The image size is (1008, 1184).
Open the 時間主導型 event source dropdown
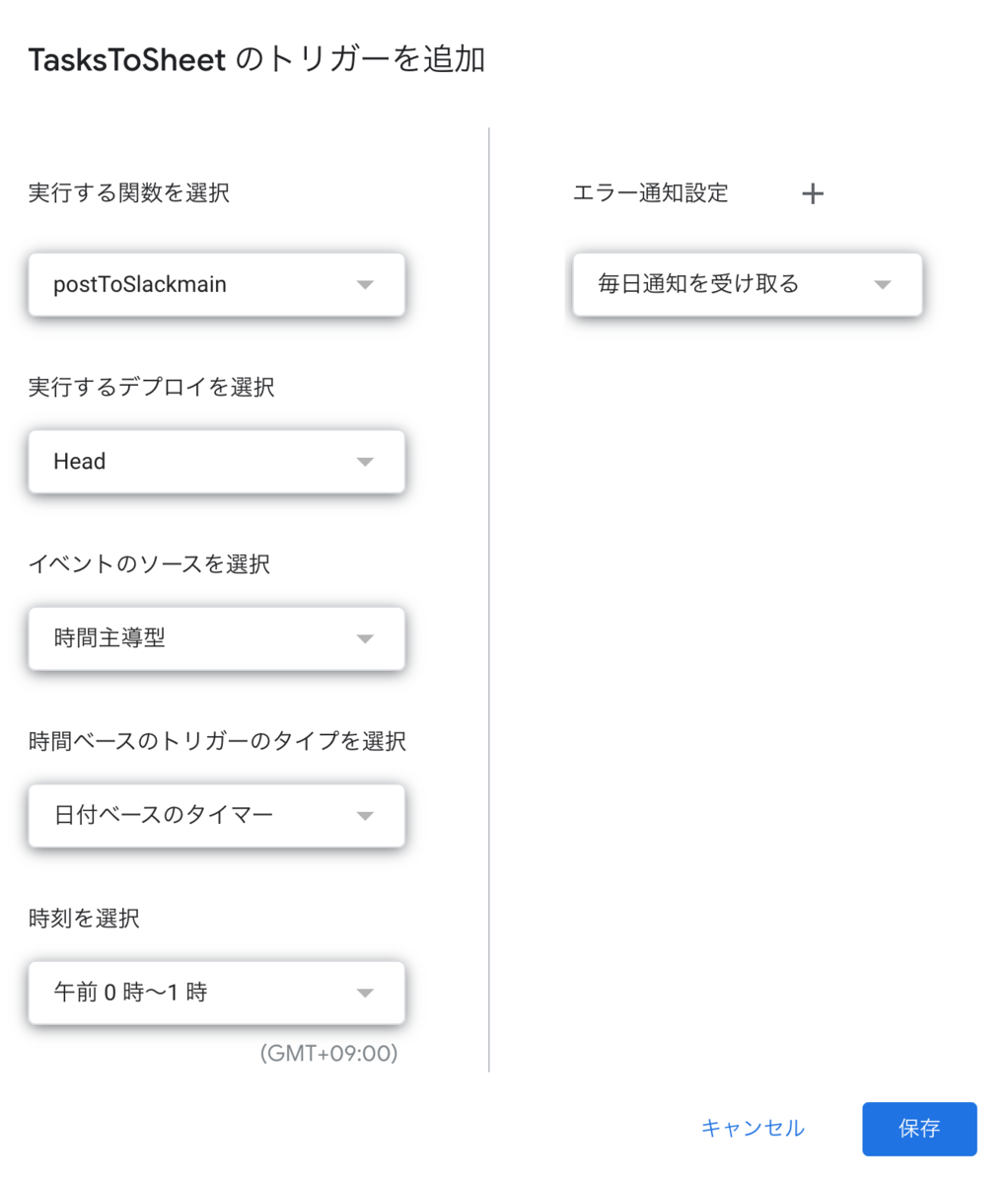(x=217, y=638)
